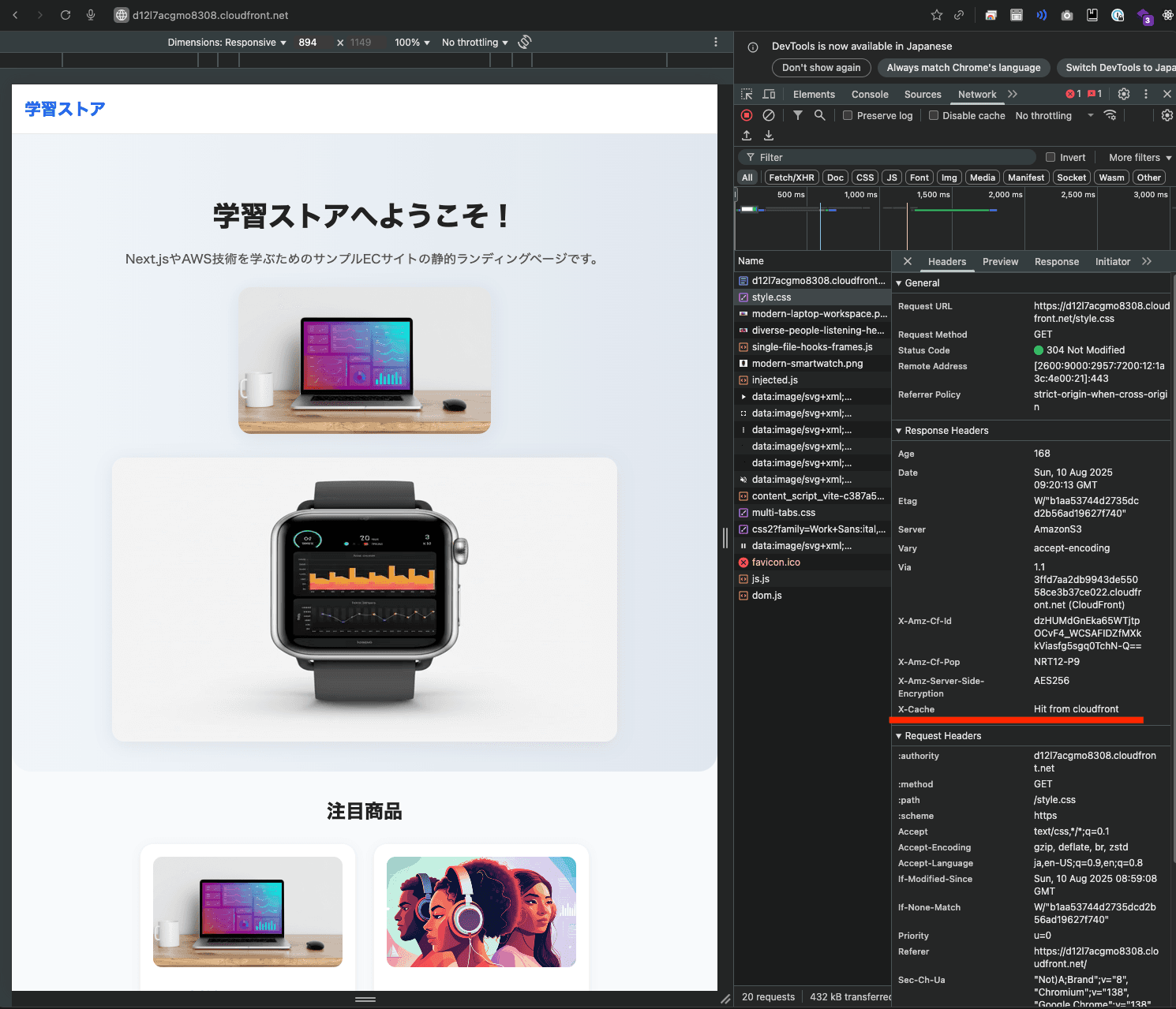Toggle the device toolbar icon
This screenshot has width=1176, height=1009.
coord(769,94)
